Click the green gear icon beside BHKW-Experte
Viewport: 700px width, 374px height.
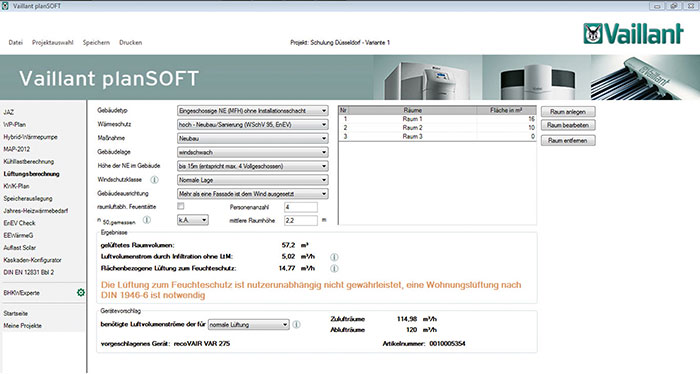point(81,293)
